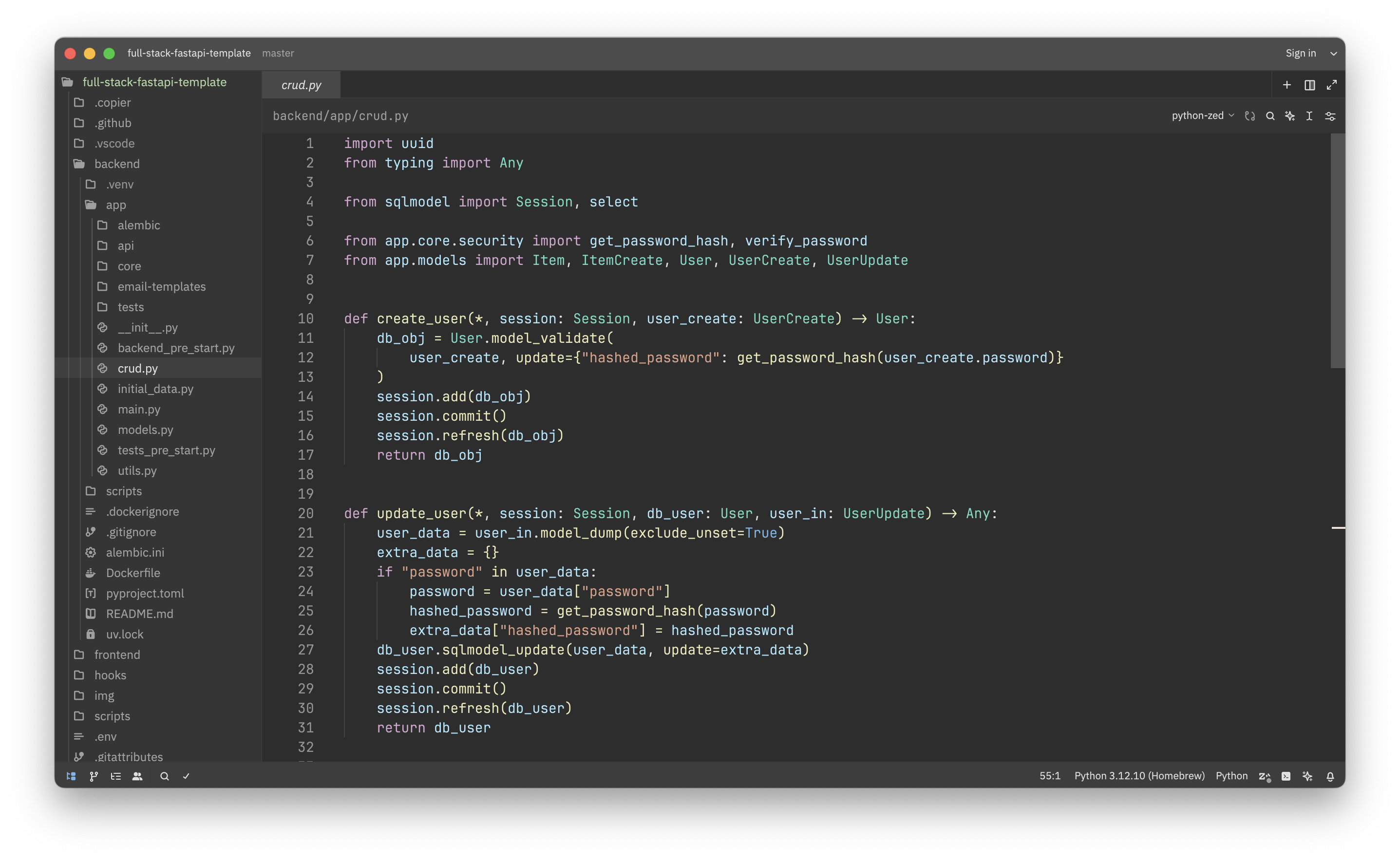Click the Zed edit prediction icon

pyautogui.click(x=1264, y=776)
